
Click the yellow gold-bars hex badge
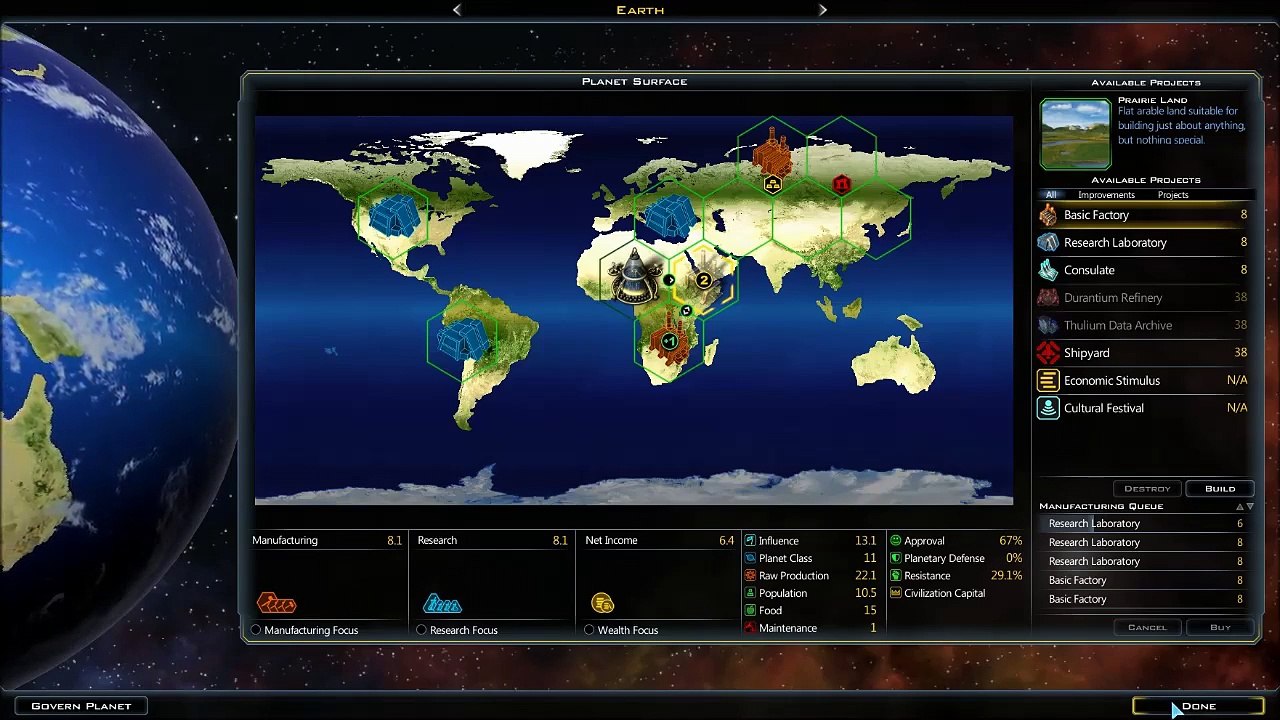(x=772, y=185)
